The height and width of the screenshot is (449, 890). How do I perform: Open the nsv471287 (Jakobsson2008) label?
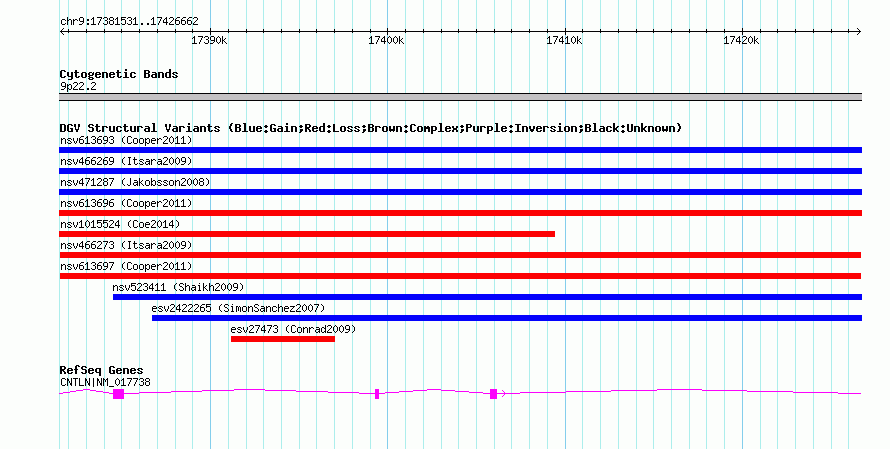[x=135, y=182]
